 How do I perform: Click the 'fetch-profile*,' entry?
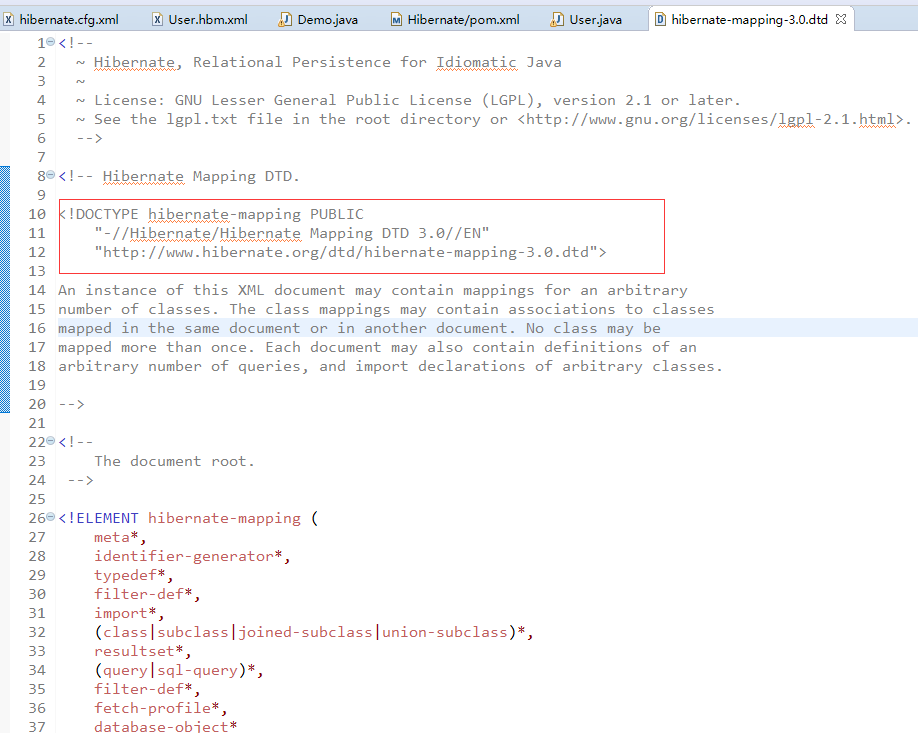[x=160, y=708]
